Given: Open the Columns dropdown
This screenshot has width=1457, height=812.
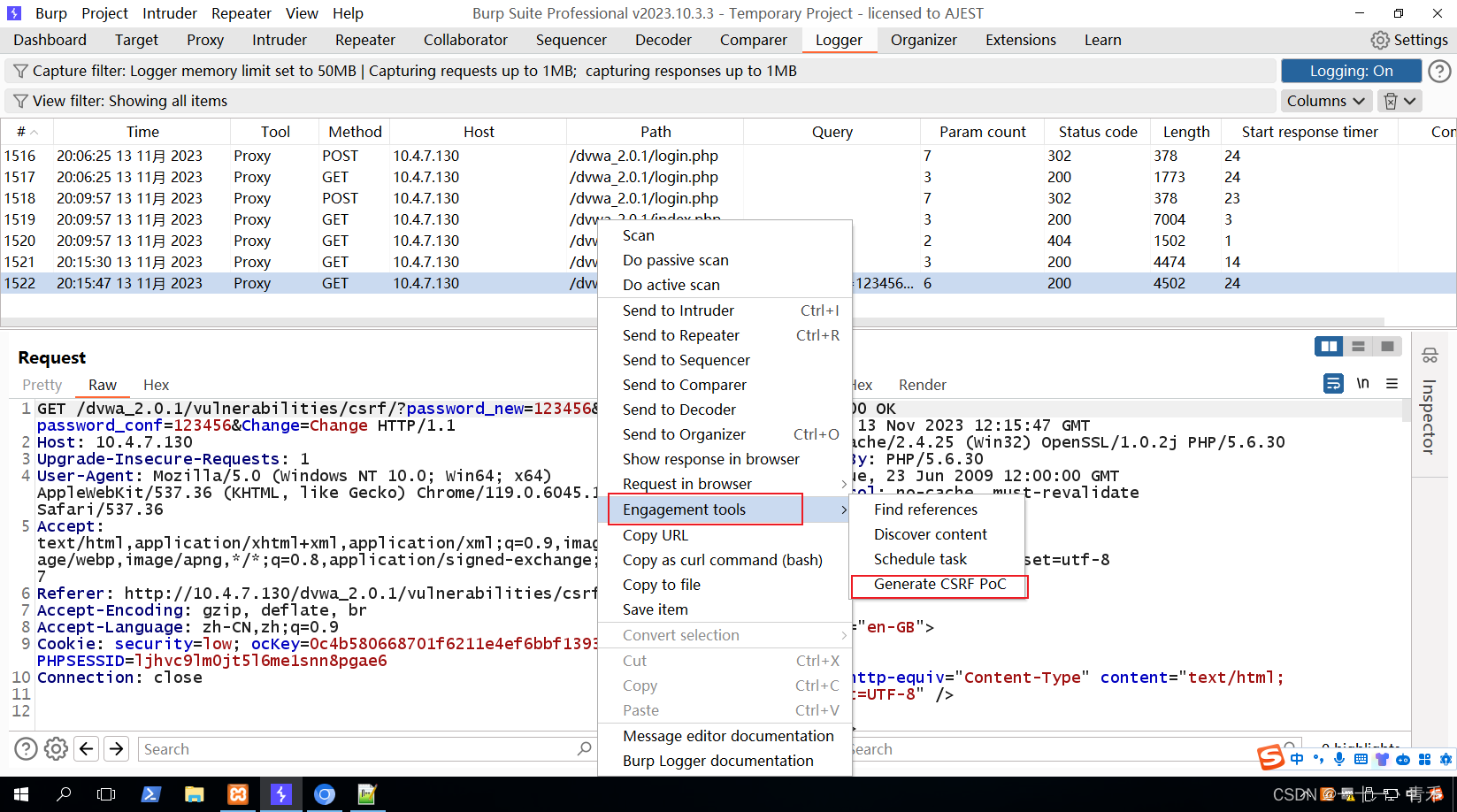Looking at the screenshot, I should point(1326,101).
